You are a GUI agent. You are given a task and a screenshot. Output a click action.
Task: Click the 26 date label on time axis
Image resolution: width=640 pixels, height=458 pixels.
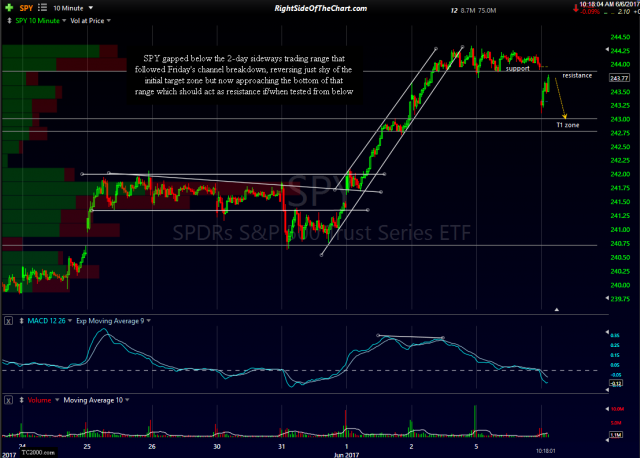[x=152, y=447]
